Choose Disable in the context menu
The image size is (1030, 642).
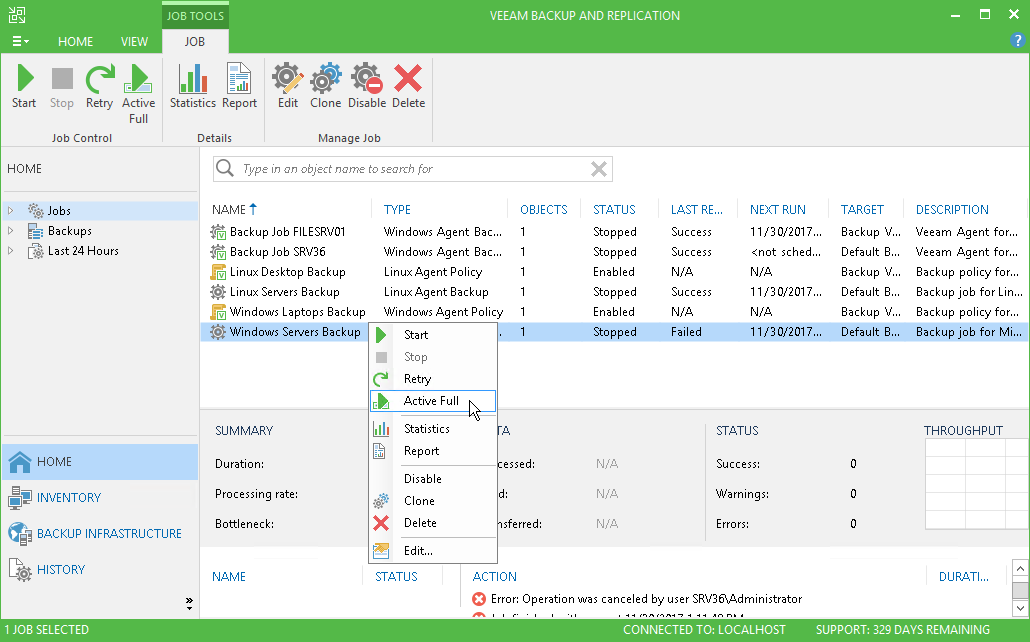(x=433, y=478)
